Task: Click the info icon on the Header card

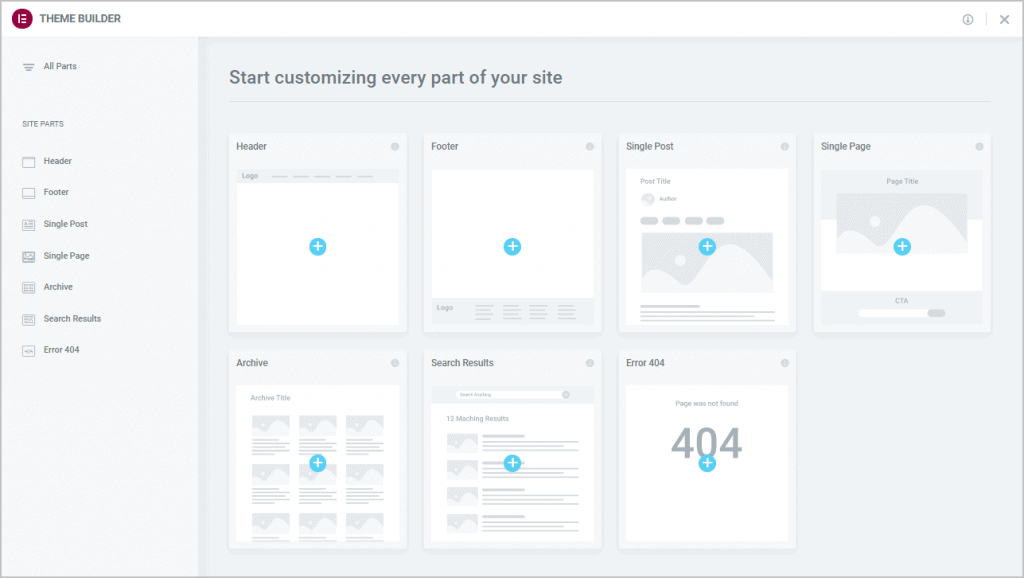Action: pos(396,146)
